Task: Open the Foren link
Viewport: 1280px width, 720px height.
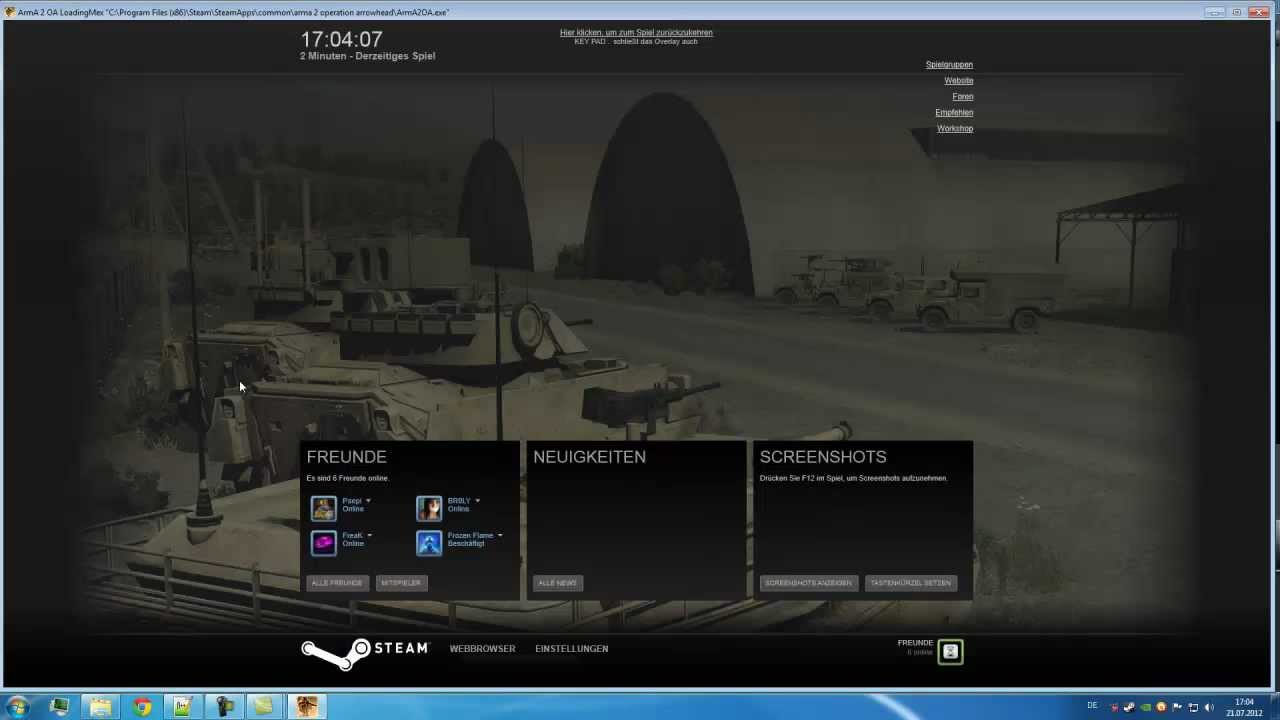Action: [x=963, y=96]
